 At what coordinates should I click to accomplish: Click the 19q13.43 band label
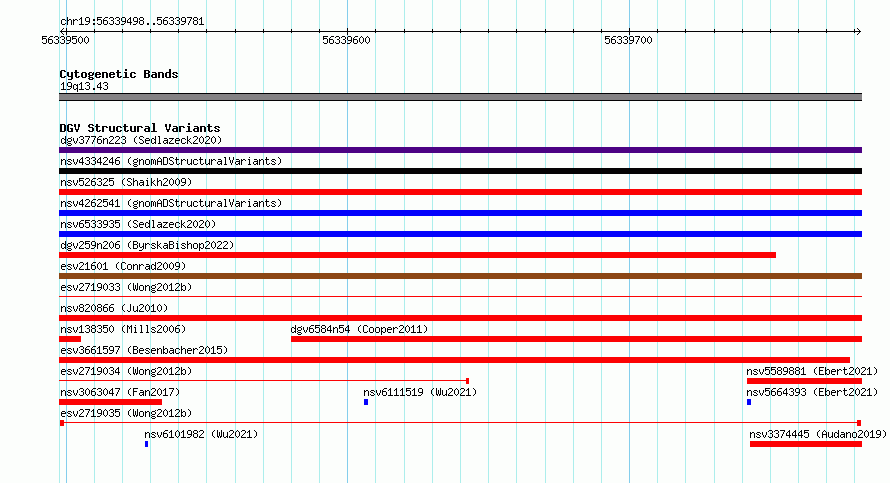tap(84, 86)
